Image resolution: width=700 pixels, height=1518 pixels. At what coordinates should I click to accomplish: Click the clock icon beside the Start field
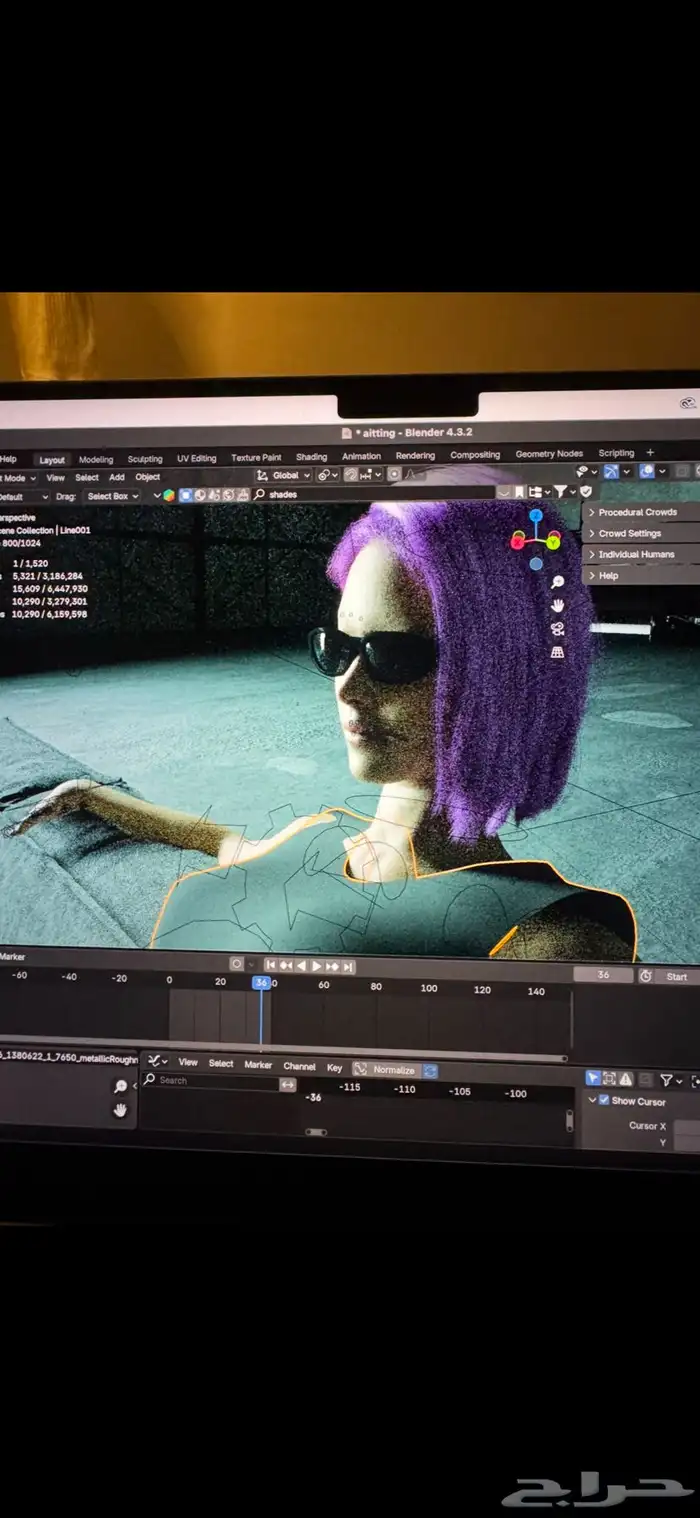[646, 976]
